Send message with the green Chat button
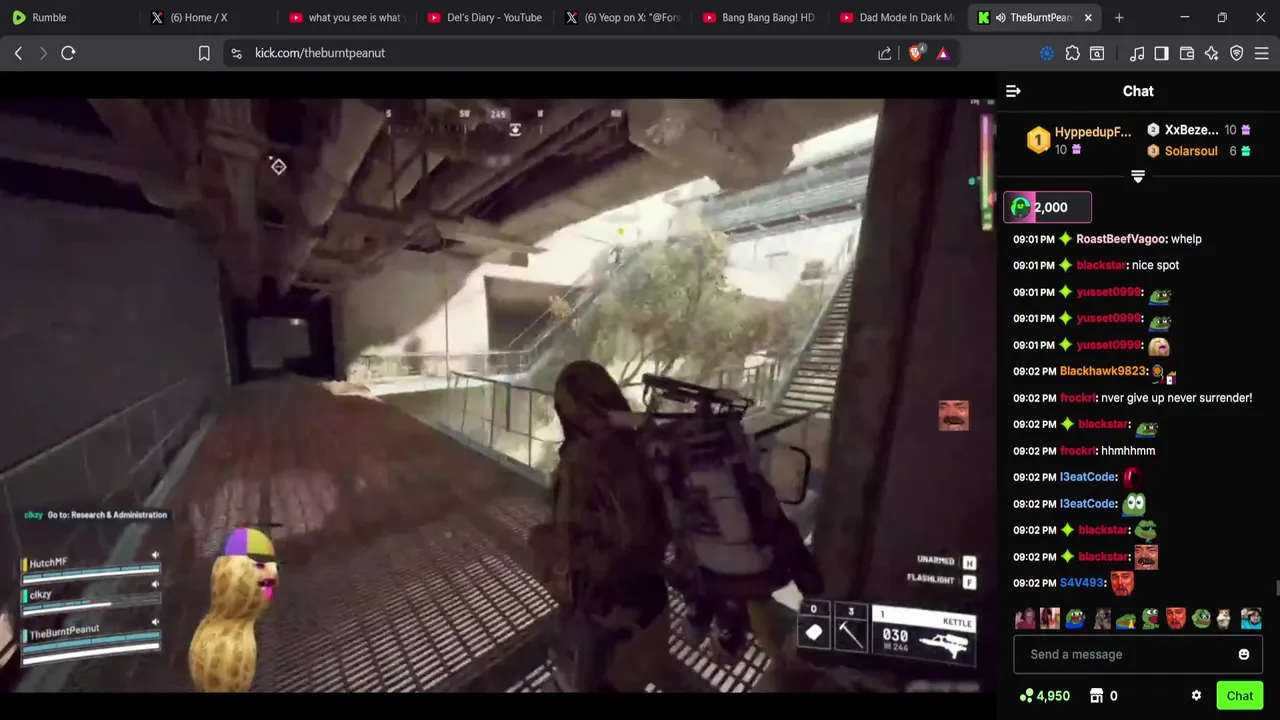The height and width of the screenshot is (720, 1280). coord(1240,696)
